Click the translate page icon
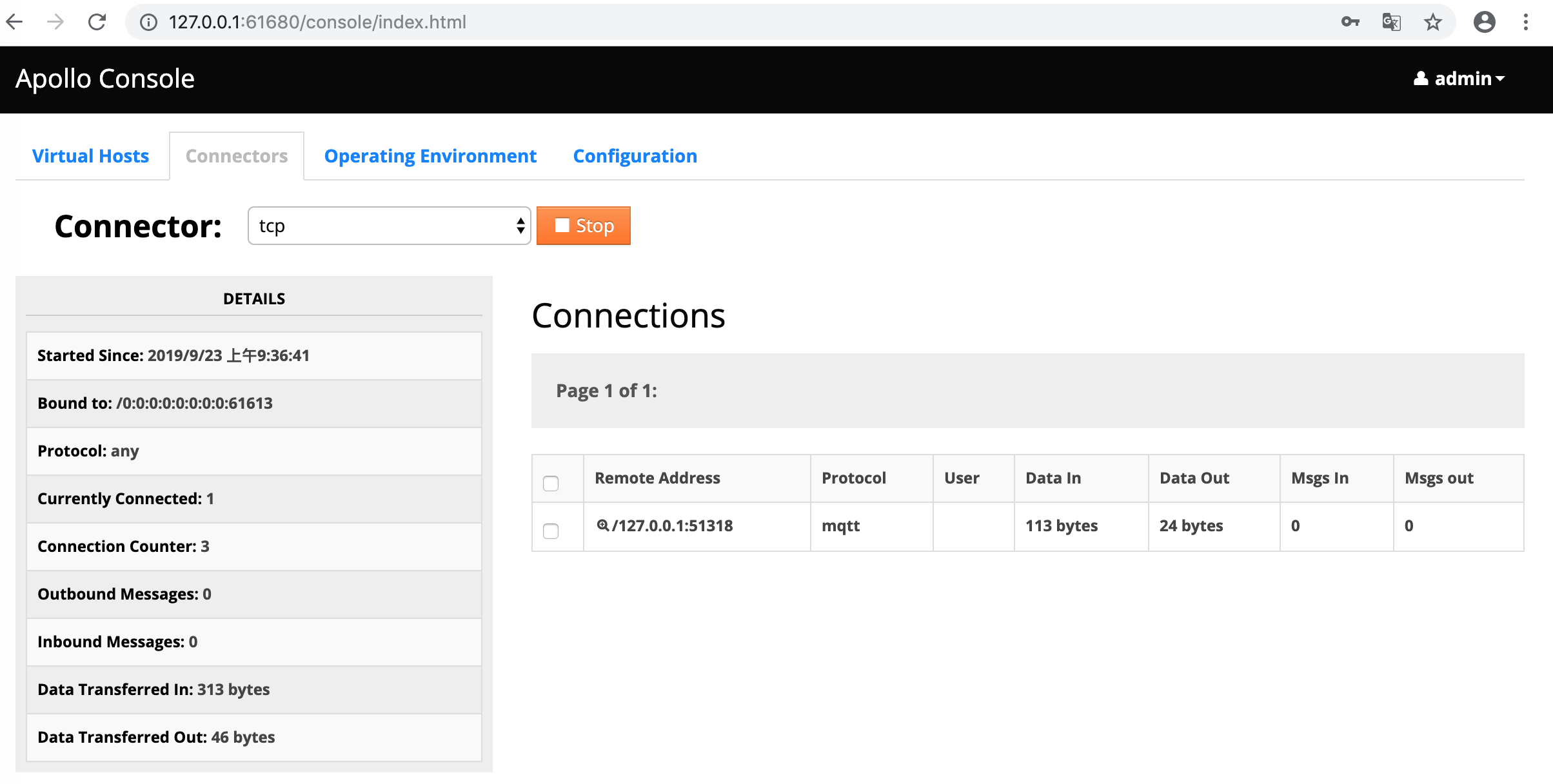This screenshot has height=784, width=1553. [x=1391, y=22]
